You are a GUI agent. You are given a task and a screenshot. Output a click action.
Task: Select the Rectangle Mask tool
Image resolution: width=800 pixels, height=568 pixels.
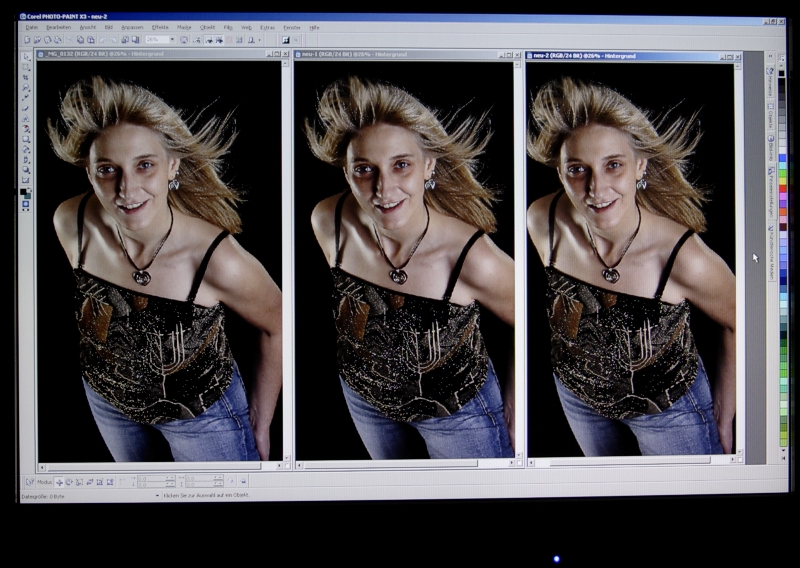27,68
